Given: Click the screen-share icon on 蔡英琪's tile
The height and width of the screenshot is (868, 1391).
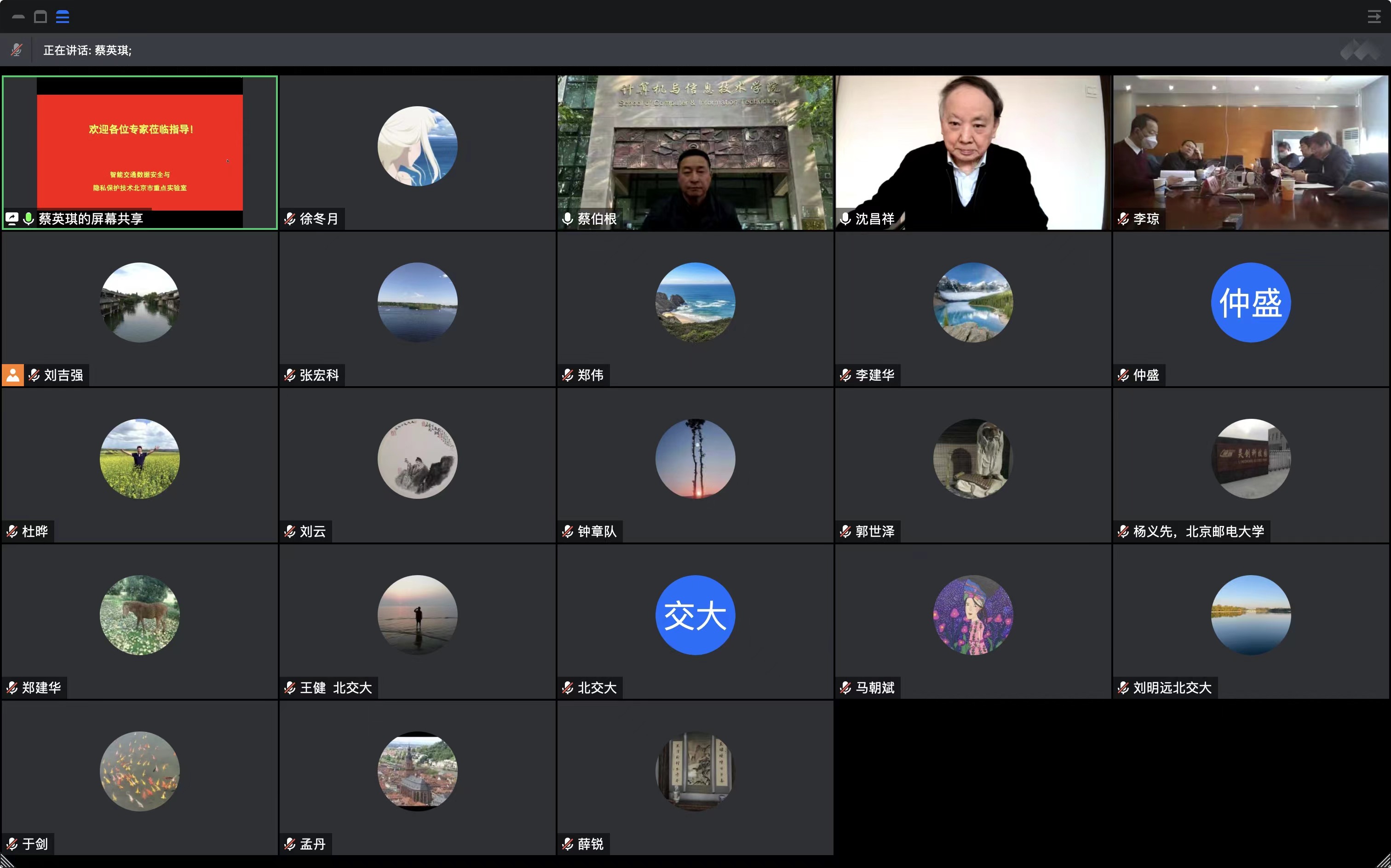Looking at the screenshot, I should pos(12,219).
